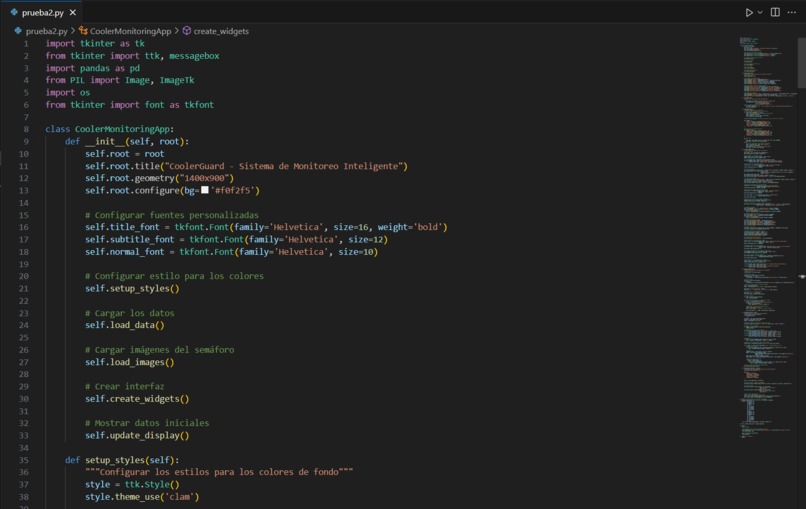806x509 pixels.
Task: Click 'class CoolerMonitoringApp:' text
Action: (x=109, y=129)
